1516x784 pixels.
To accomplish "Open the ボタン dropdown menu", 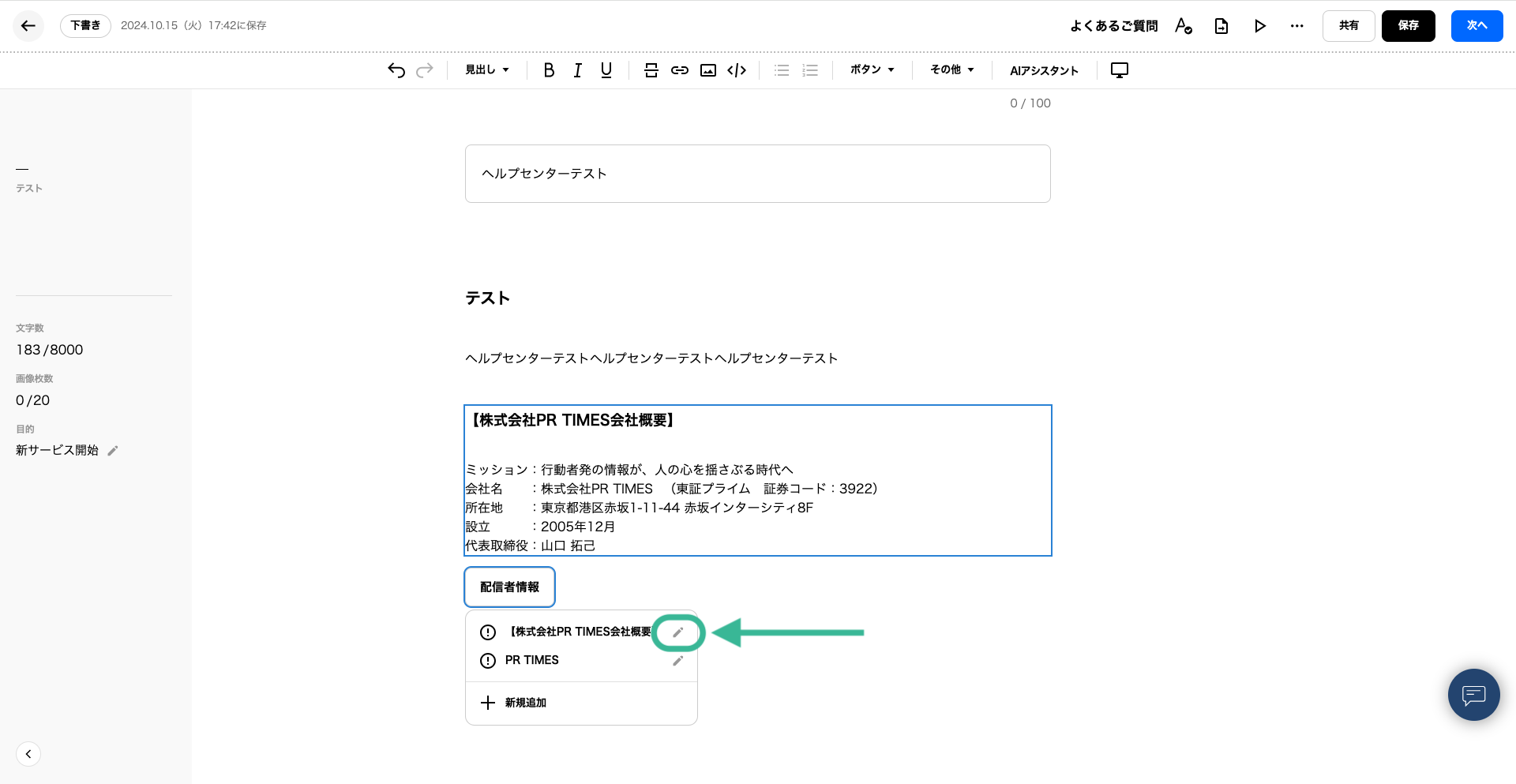I will (x=872, y=70).
